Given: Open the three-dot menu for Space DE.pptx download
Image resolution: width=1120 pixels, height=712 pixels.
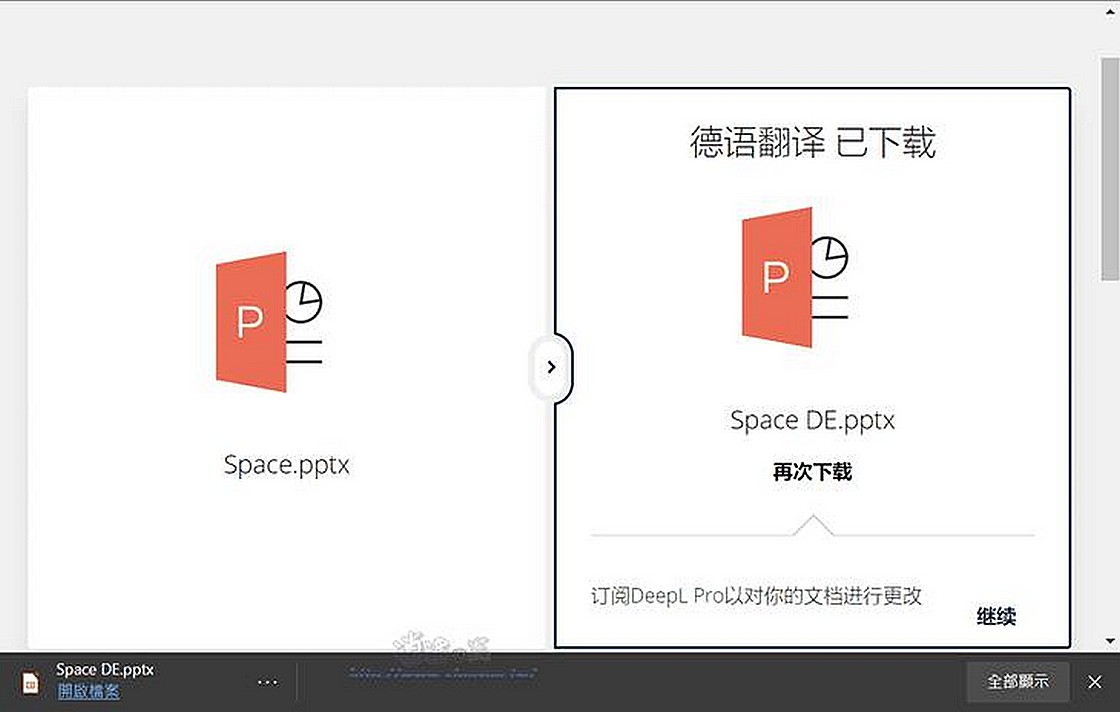Looking at the screenshot, I should click(267, 682).
